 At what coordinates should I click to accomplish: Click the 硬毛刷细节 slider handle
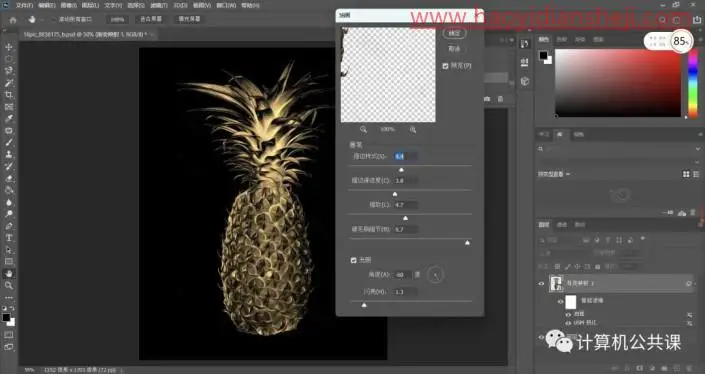click(x=467, y=243)
